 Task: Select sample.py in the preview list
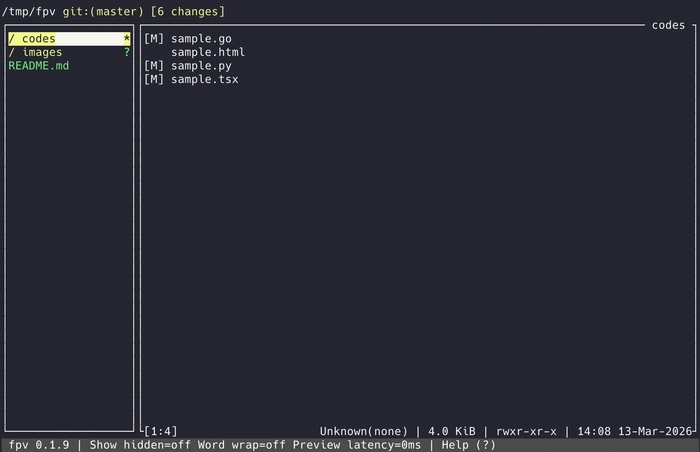[x=201, y=65]
